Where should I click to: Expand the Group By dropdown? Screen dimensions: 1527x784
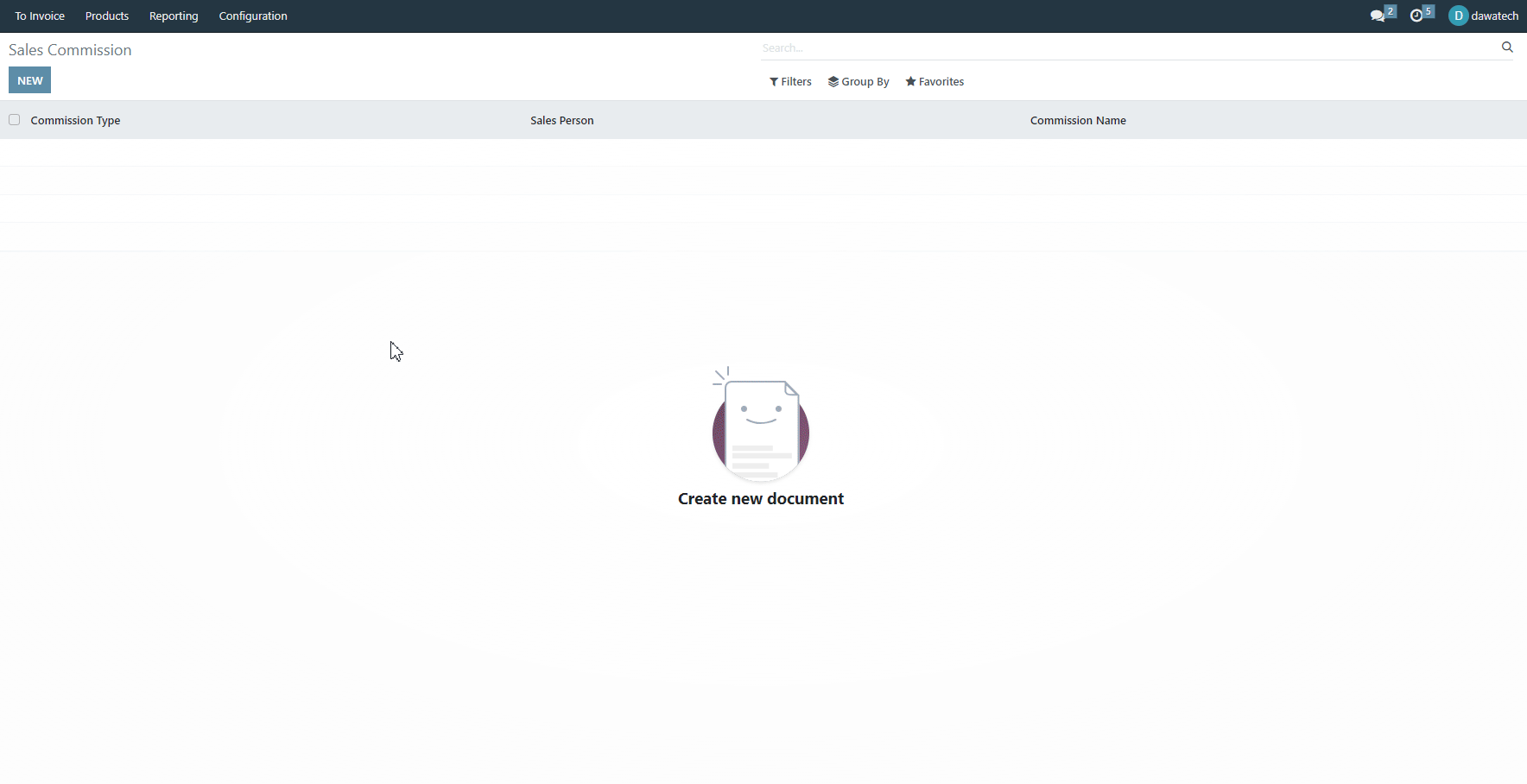(x=859, y=81)
